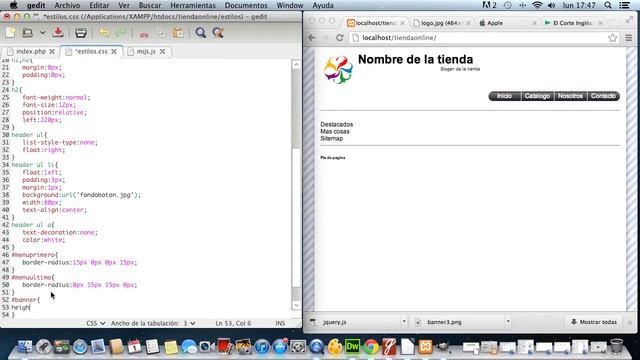Redo the last undone edit

121,33
